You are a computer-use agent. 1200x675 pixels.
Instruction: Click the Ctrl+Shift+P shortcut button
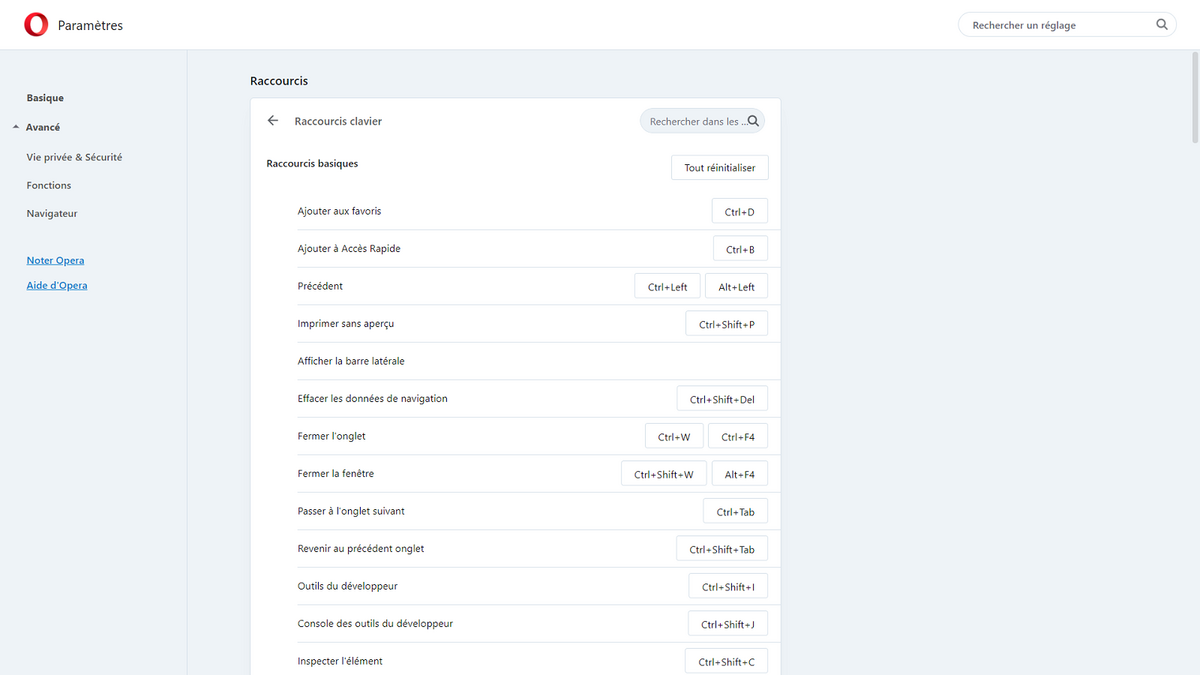tap(727, 324)
